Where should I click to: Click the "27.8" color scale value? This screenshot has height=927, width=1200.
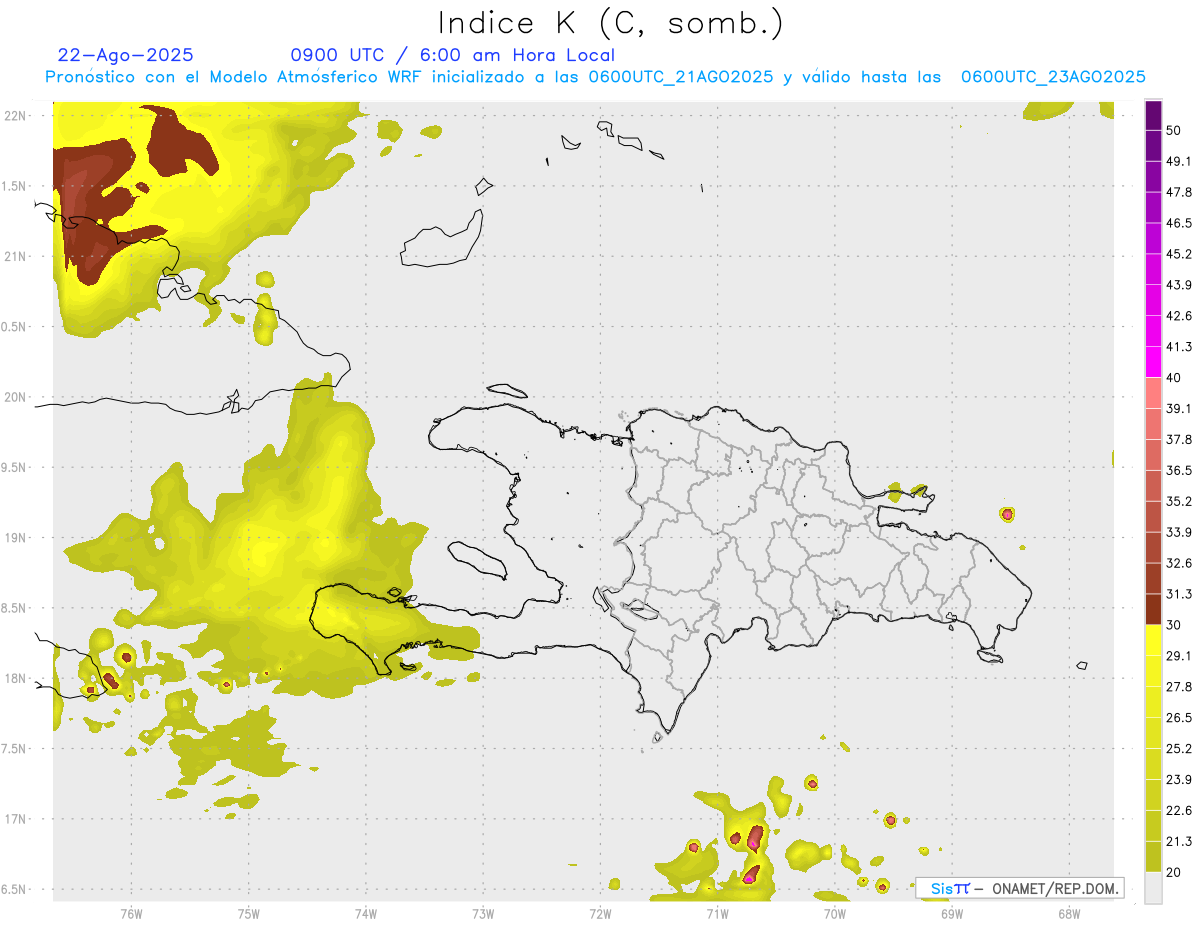pos(1179,686)
